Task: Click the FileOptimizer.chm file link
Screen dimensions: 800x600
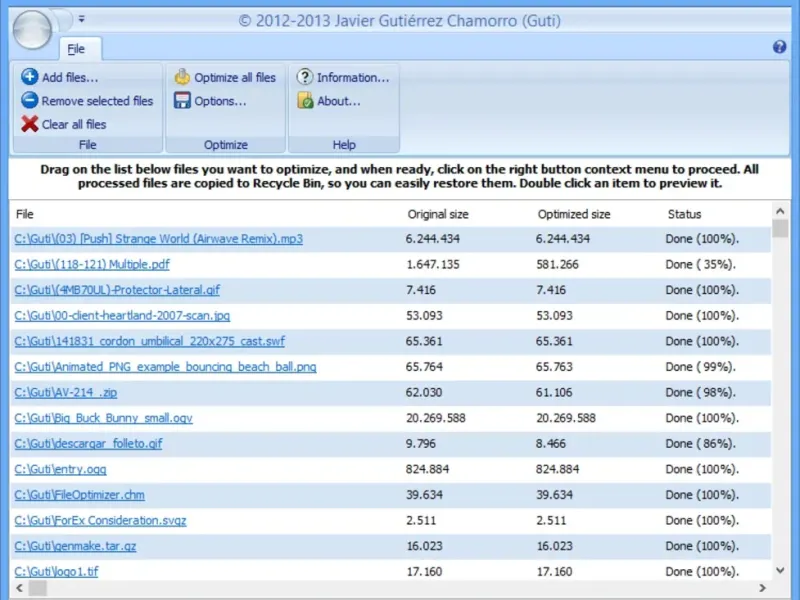Action: click(x=79, y=495)
